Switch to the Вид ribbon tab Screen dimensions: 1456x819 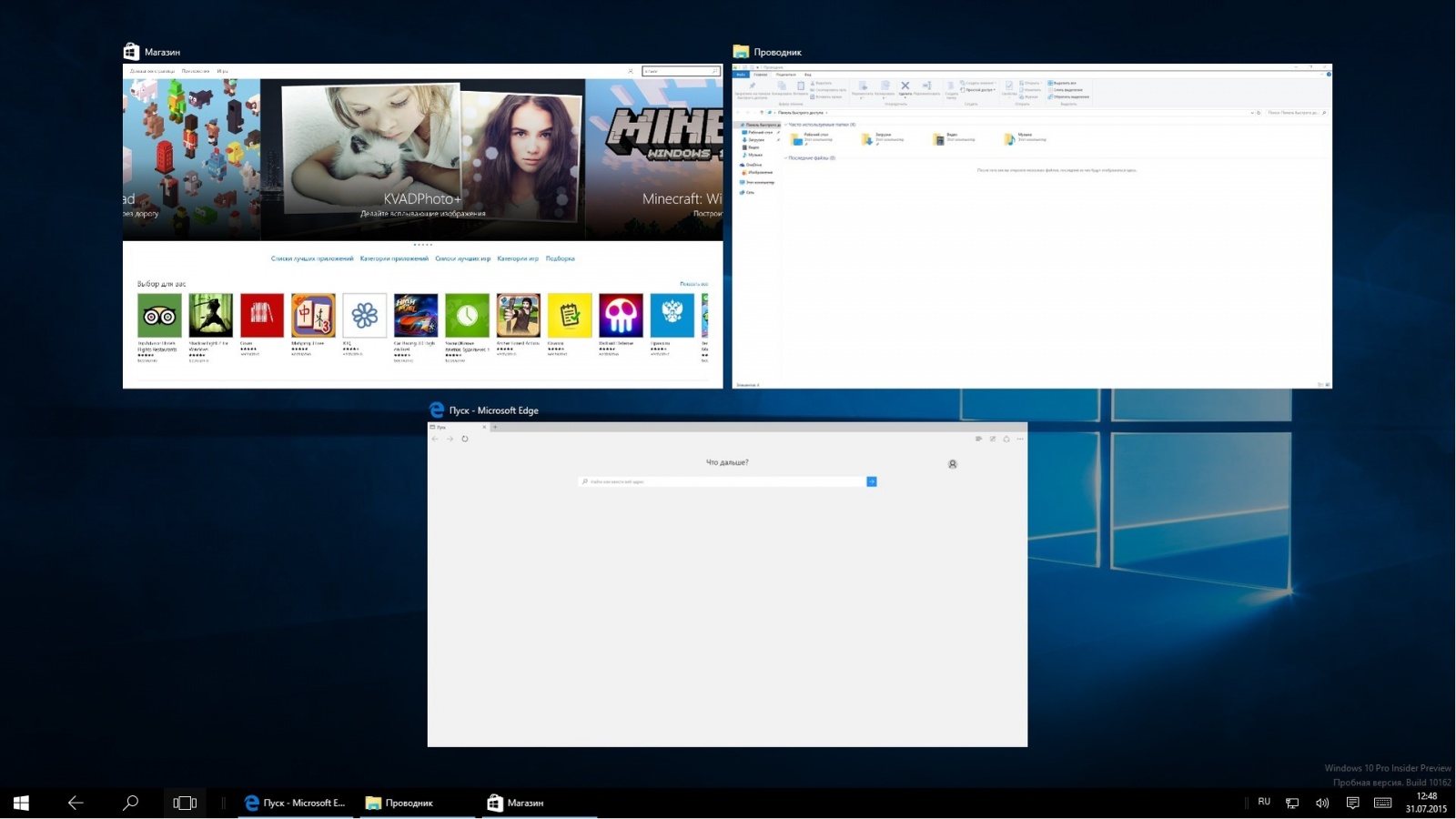point(807,75)
